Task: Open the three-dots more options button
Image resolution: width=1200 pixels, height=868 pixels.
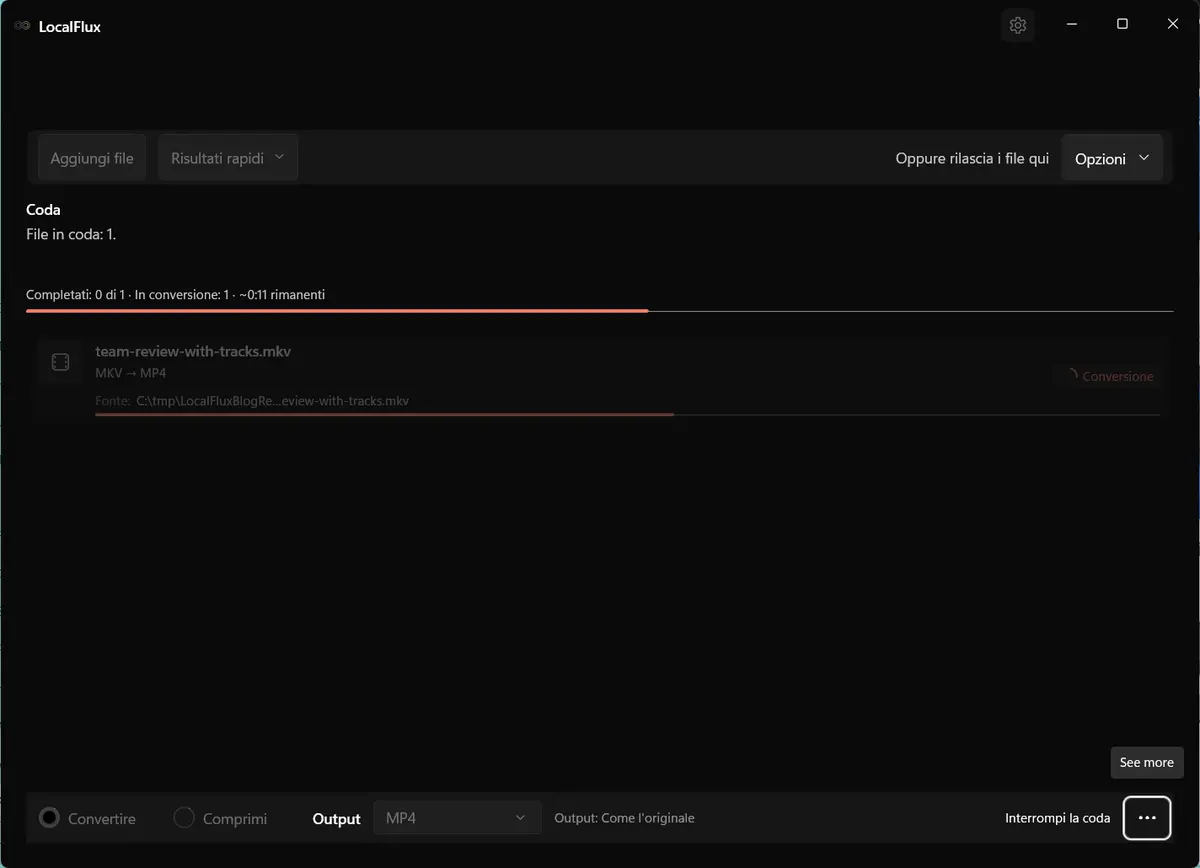Action: (x=1147, y=818)
